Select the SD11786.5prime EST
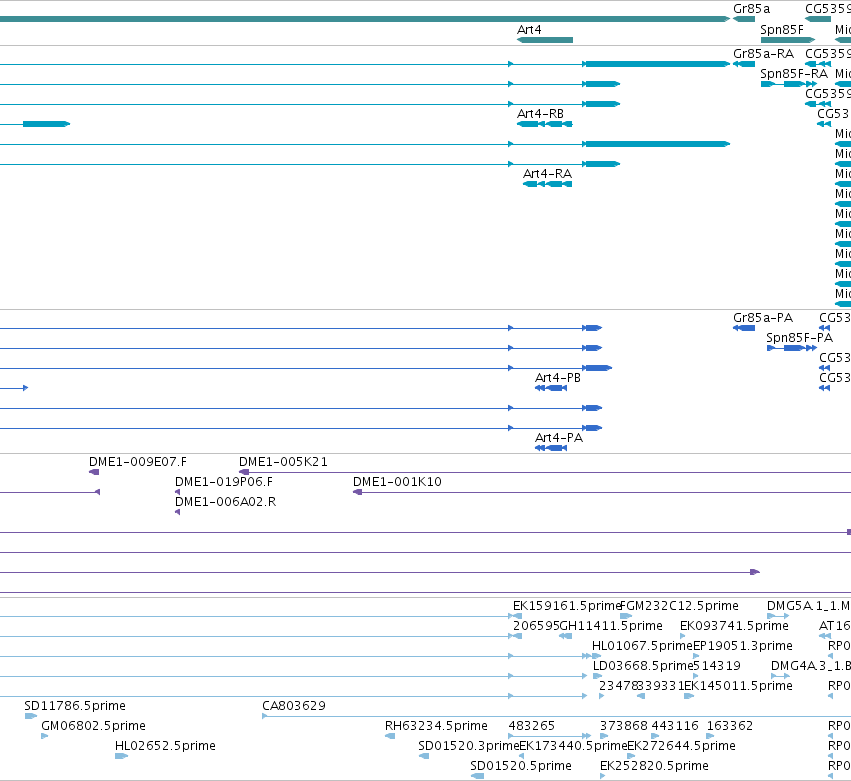The width and height of the screenshot is (851, 781). 31,716
